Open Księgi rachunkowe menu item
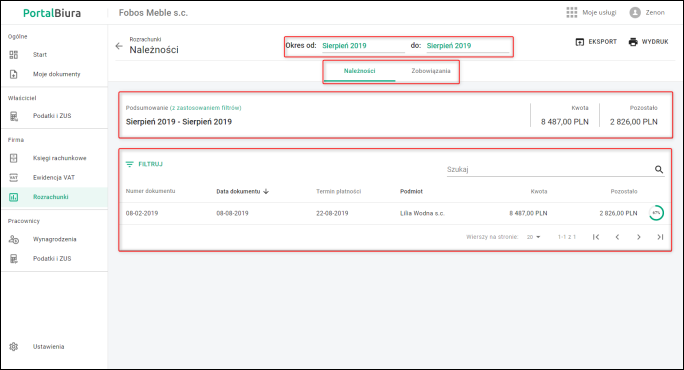This screenshot has height=370, width=684. click(x=60, y=158)
